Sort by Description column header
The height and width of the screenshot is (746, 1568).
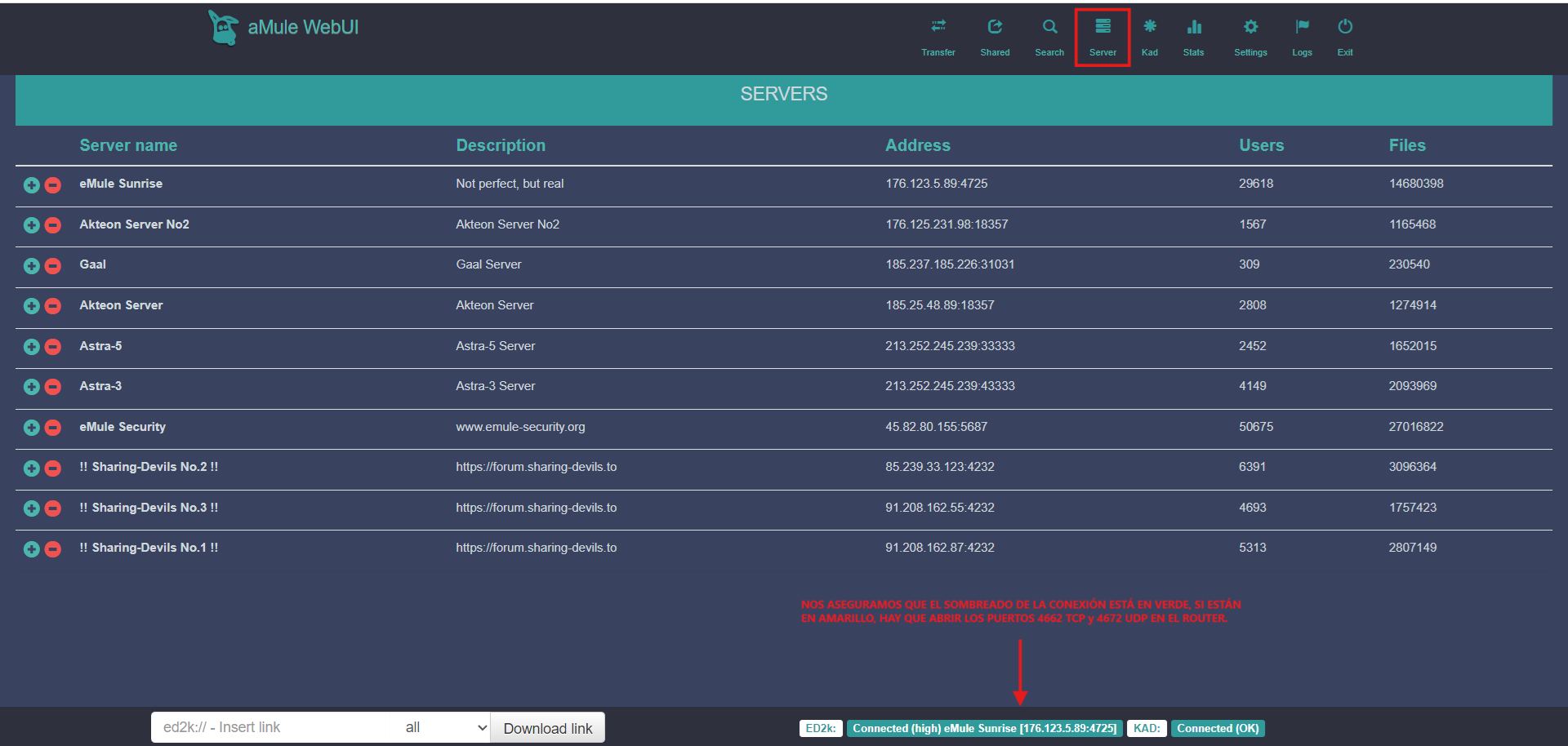pos(501,145)
